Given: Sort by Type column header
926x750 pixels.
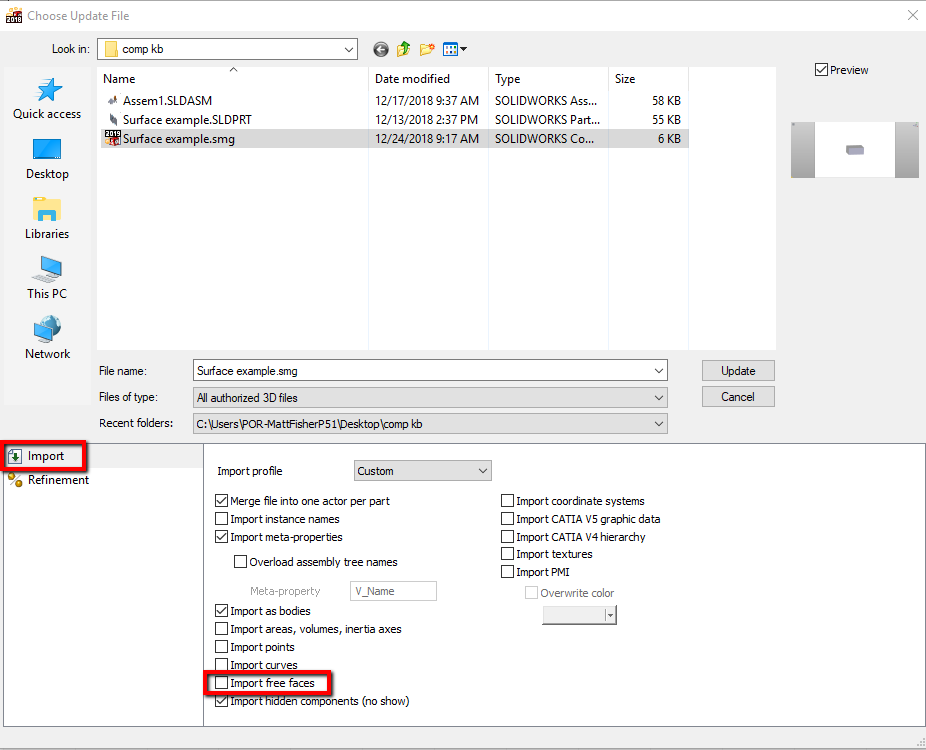Looking at the screenshot, I should (x=549, y=79).
